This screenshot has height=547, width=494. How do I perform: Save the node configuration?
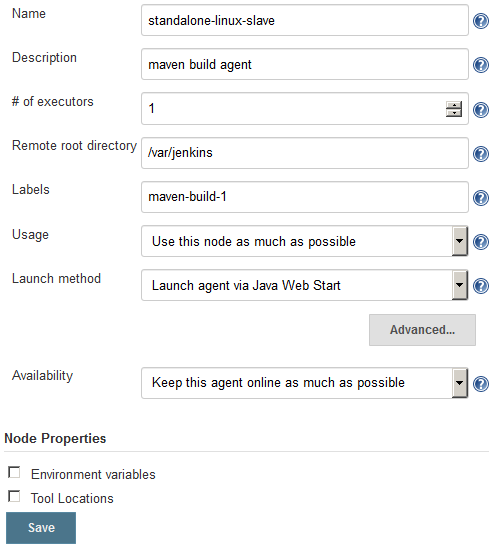pos(41,528)
